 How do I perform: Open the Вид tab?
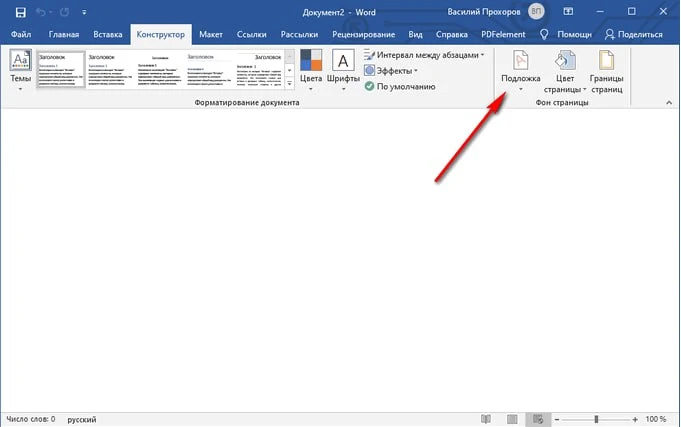pyautogui.click(x=415, y=34)
